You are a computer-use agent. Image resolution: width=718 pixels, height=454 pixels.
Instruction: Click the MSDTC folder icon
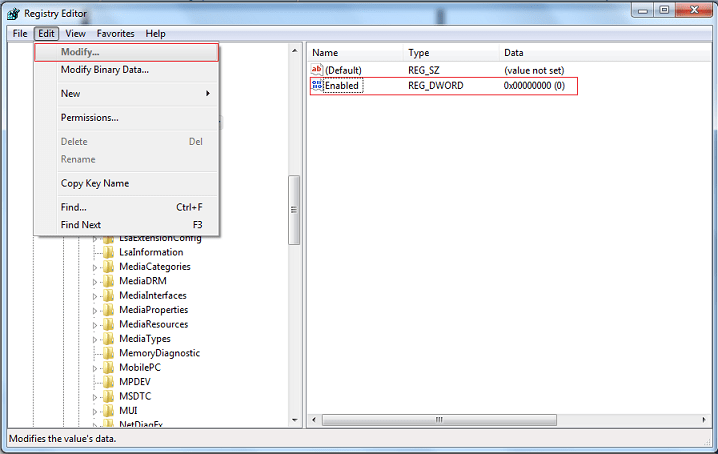109,397
